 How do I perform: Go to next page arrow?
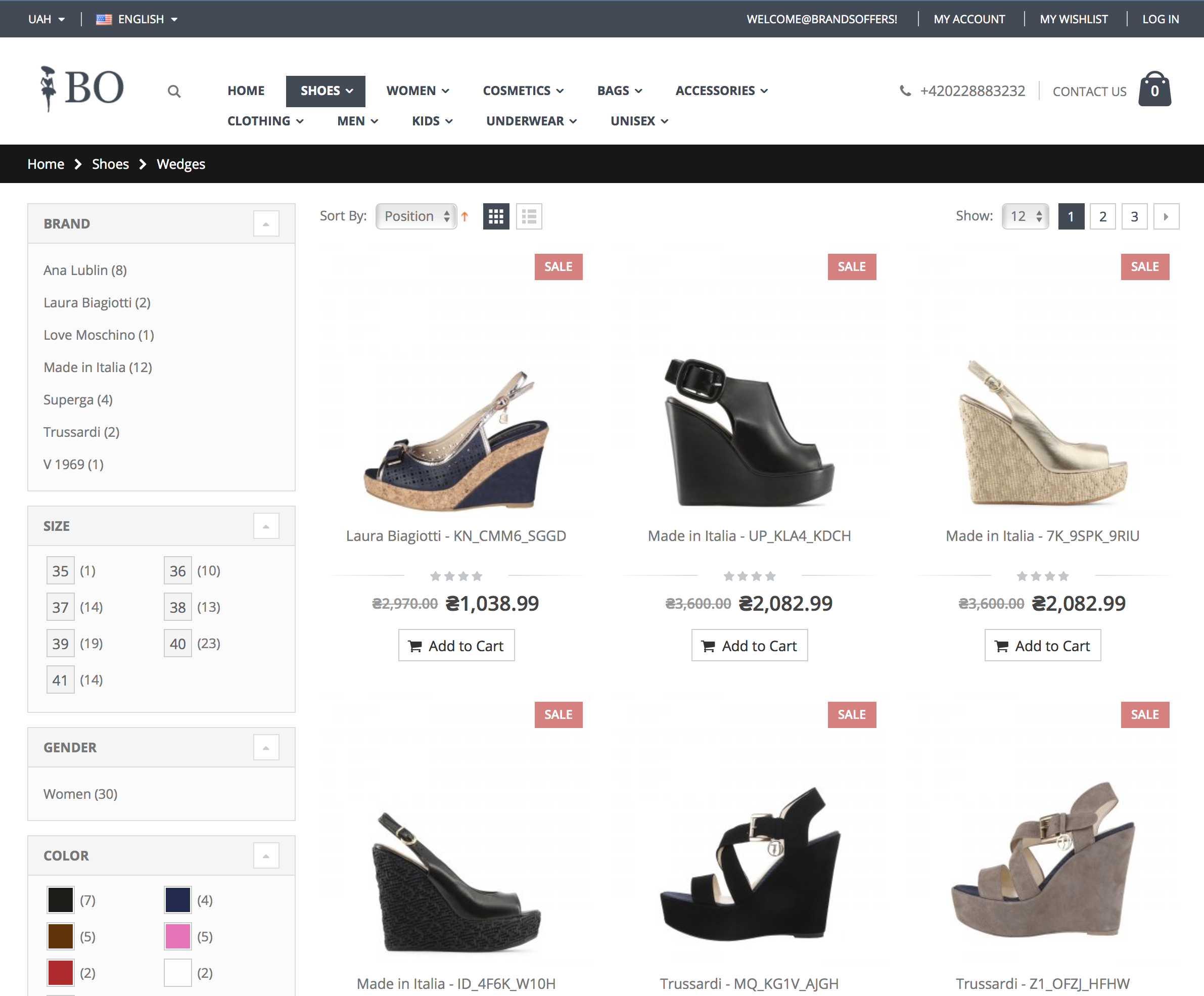click(x=1166, y=217)
